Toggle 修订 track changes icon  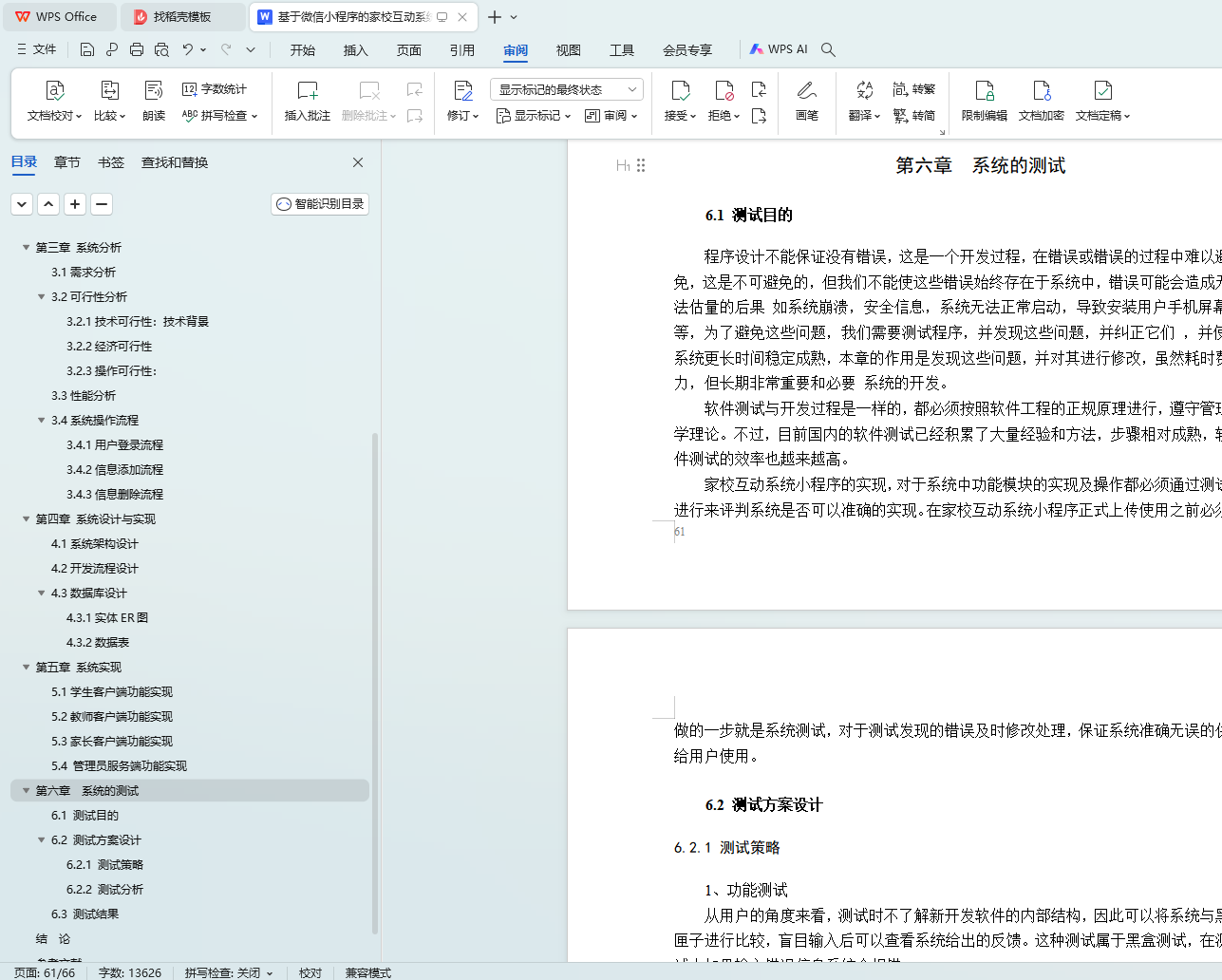pos(462,90)
